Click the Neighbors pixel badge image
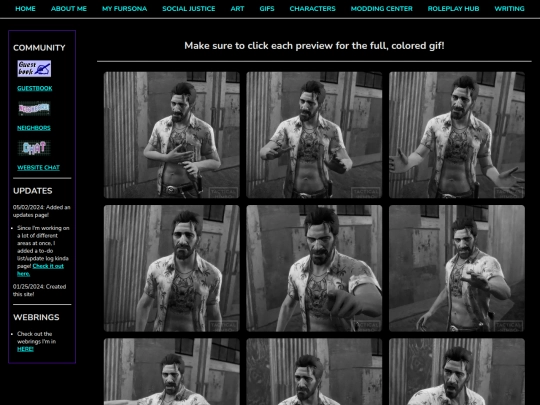540x405 pixels. coord(34,108)
